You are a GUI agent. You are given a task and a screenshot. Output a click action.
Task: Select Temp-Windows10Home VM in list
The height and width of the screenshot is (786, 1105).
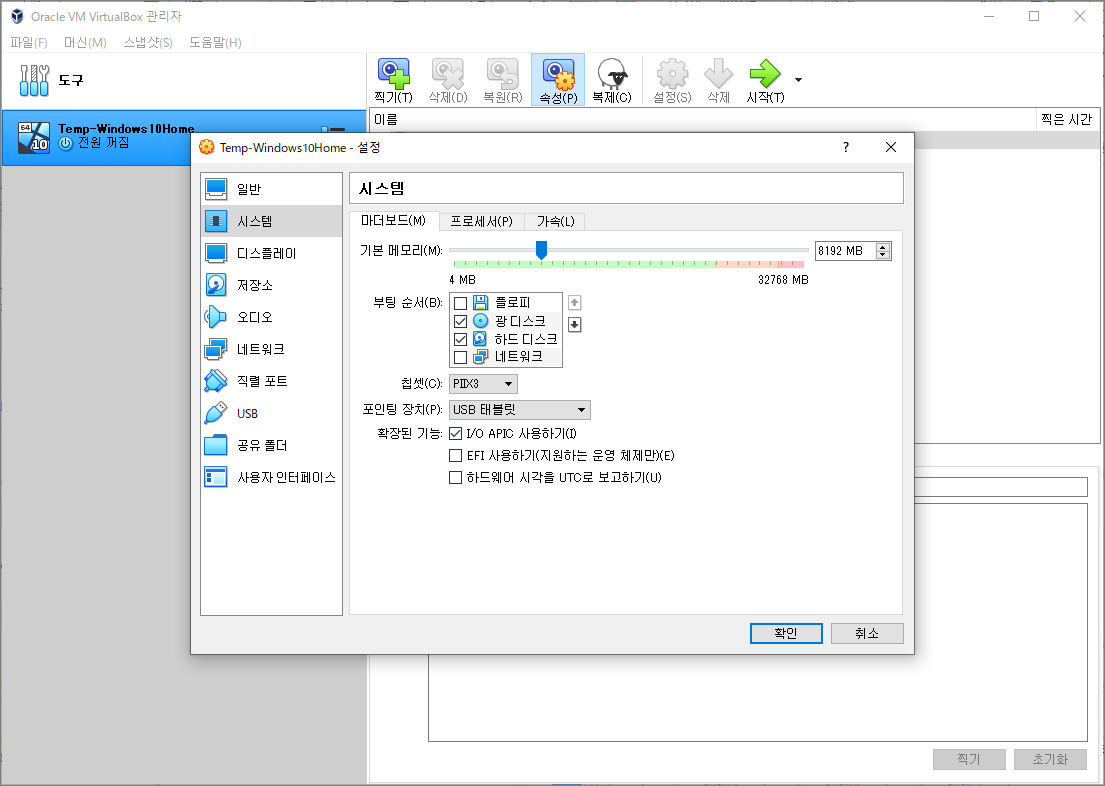pyautogui.click(x=184, y=137)
